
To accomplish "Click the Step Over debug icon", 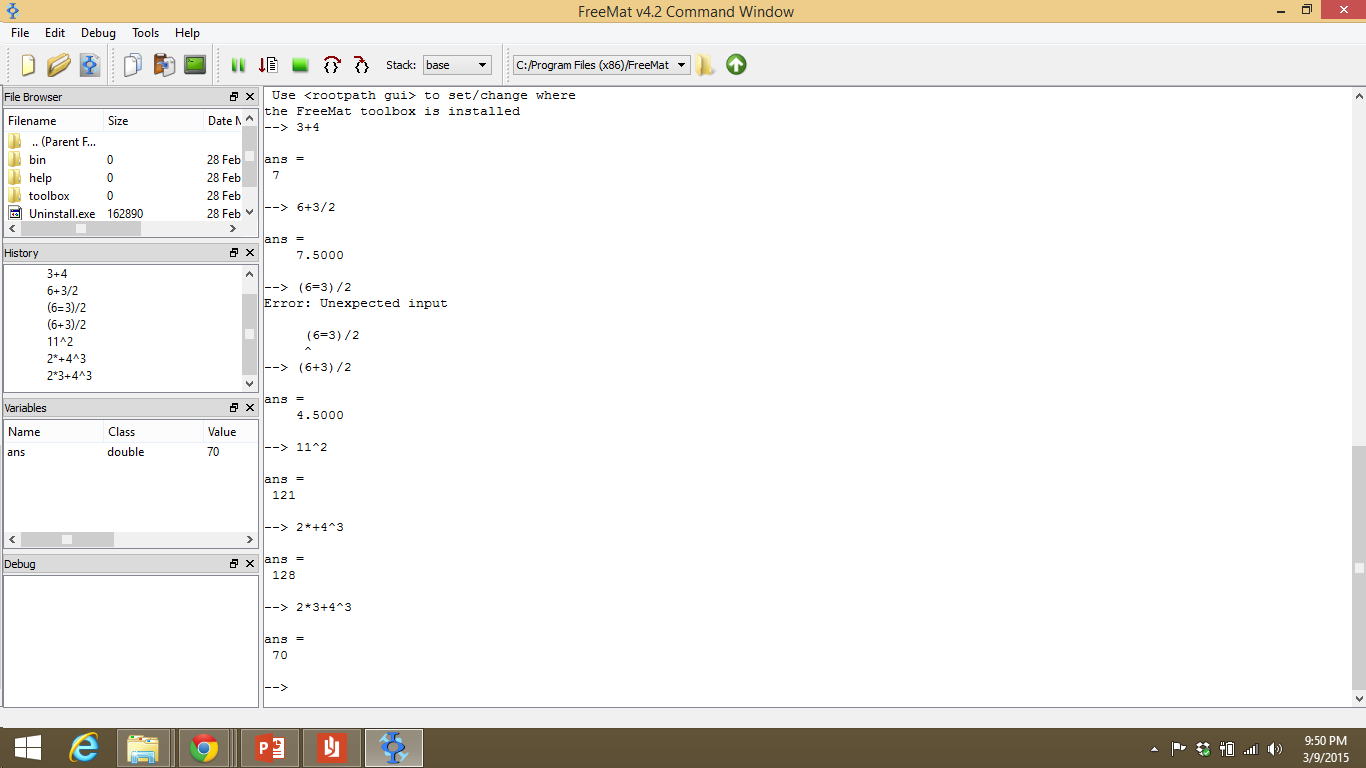I will [x=332, y=65].
